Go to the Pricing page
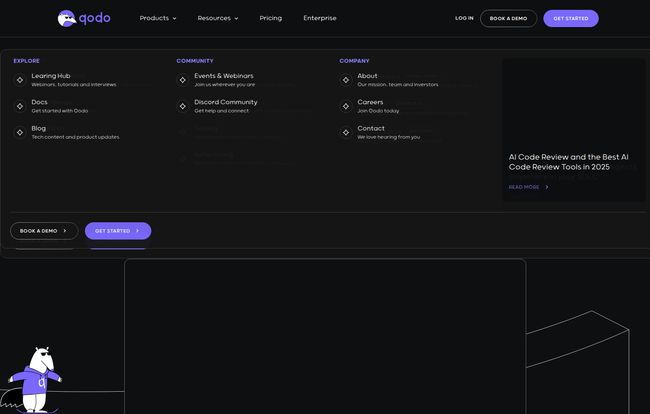The height and width of the screenshot is (414, 650). coord(271,18)
